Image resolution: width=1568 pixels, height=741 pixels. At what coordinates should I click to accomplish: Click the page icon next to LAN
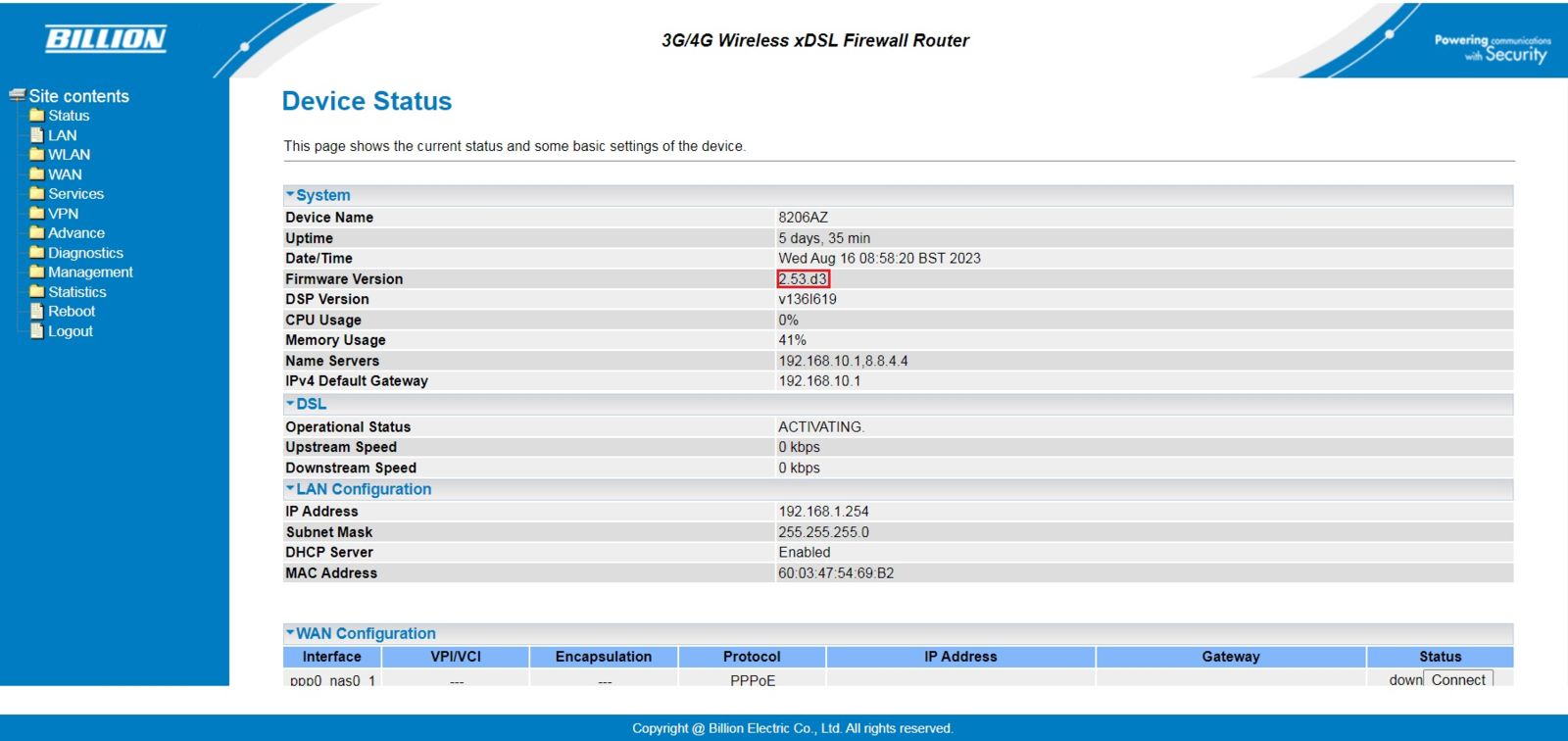[37, 135]
